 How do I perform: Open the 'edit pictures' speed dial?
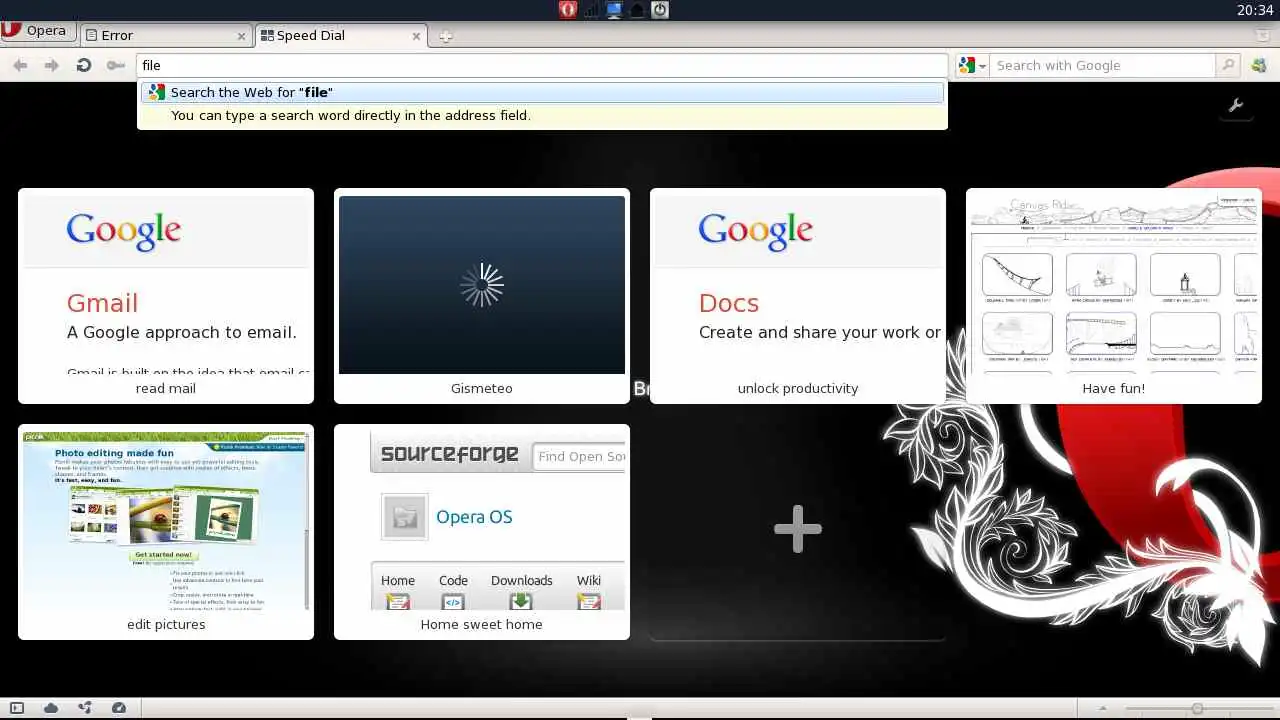(x=166, y=532)
